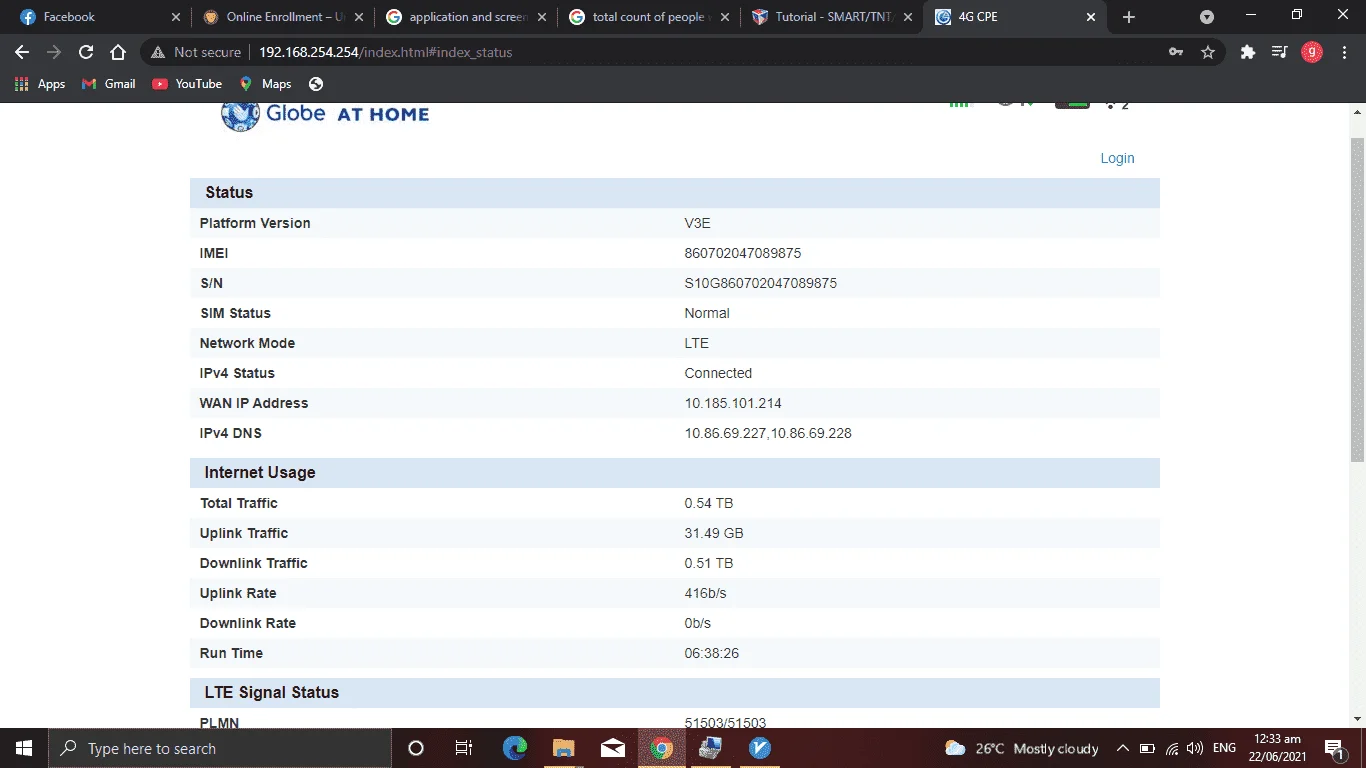Viewport: 1366px width, 768px height.
Task: Click the Internet Usage section header
Action: pyautogui.click(x=675, y=473)
